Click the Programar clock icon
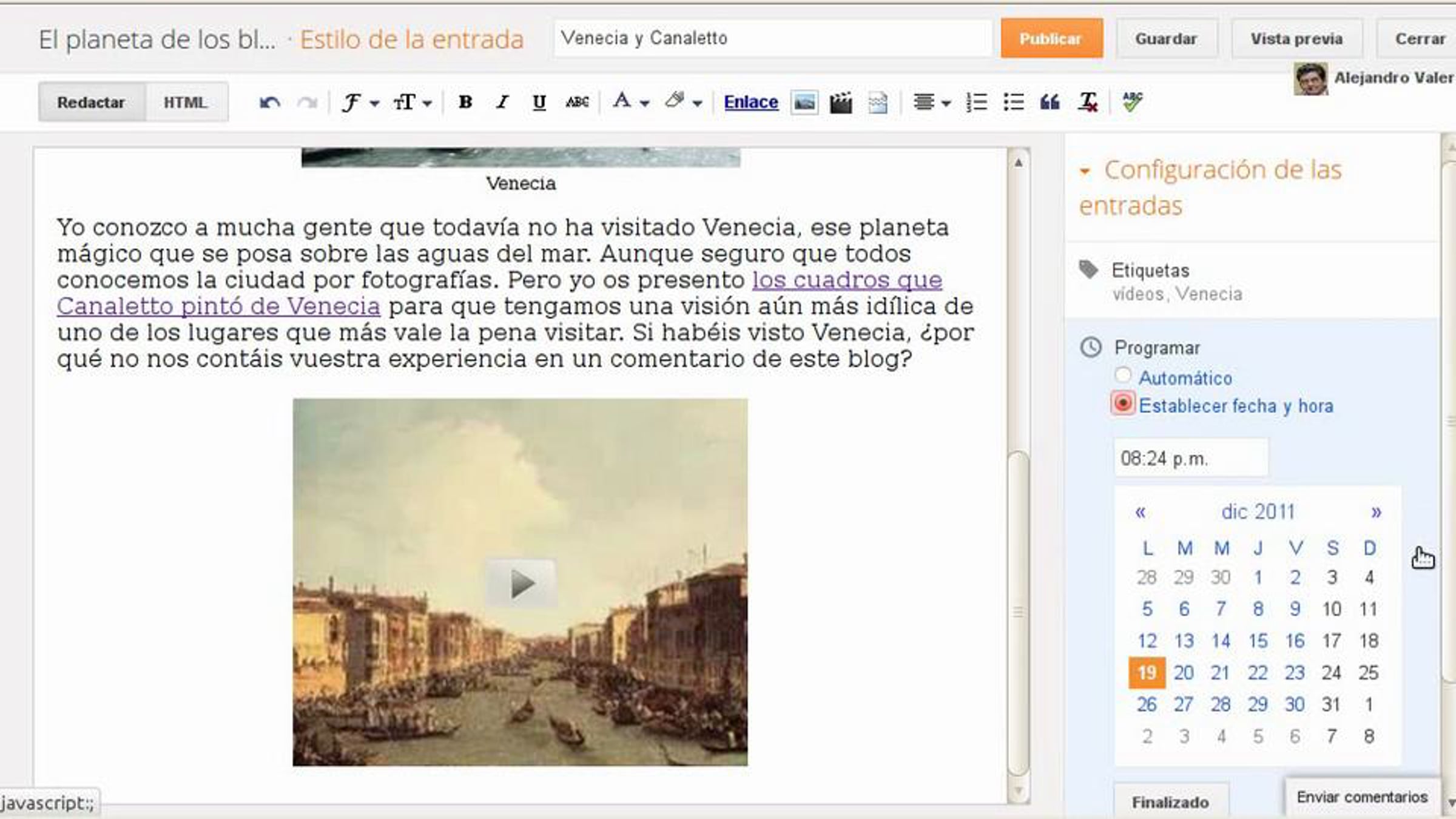The height and width of the screenshot is (819, 1456). click(1091, 348)
